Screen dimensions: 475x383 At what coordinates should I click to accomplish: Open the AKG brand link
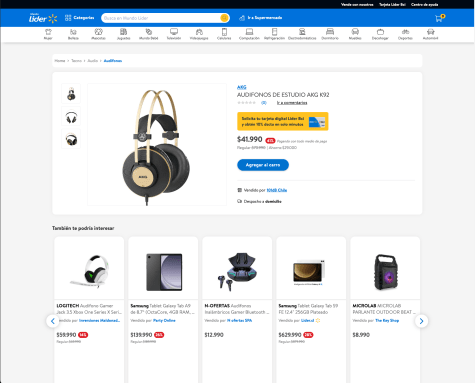(x=242, y=87)
